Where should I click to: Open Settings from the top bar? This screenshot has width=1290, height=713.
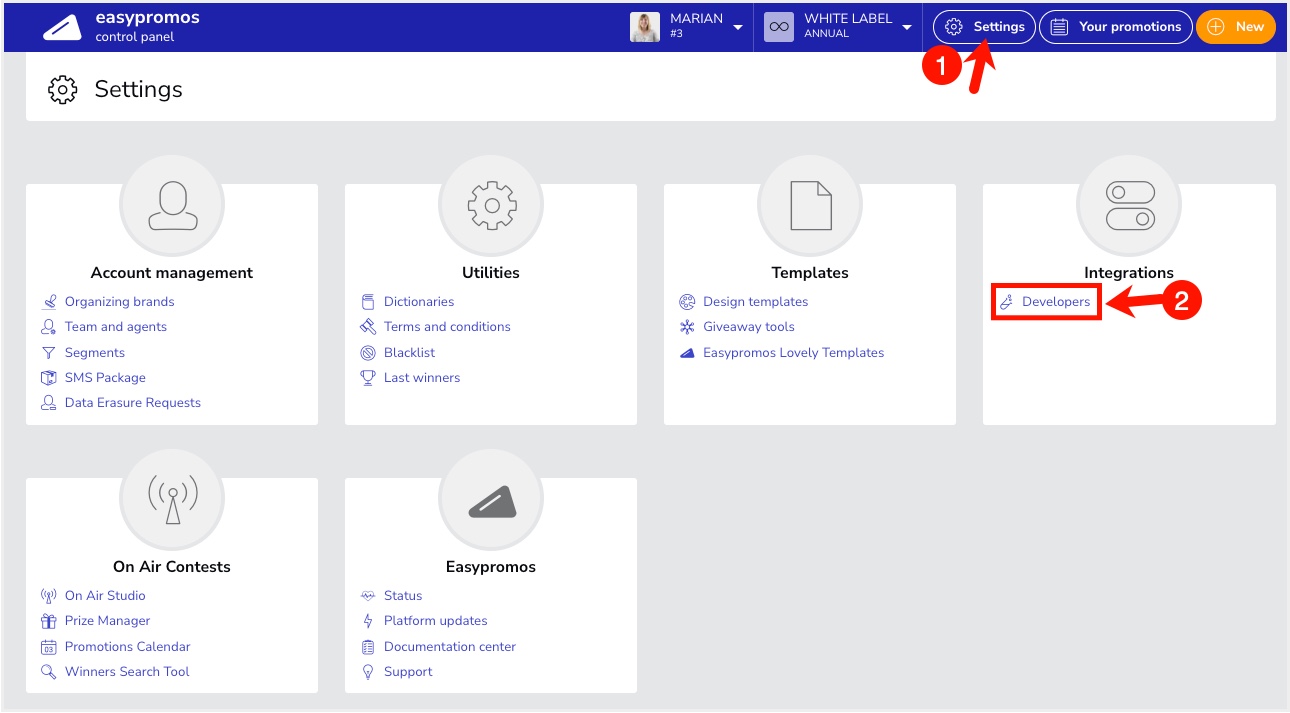985,27
